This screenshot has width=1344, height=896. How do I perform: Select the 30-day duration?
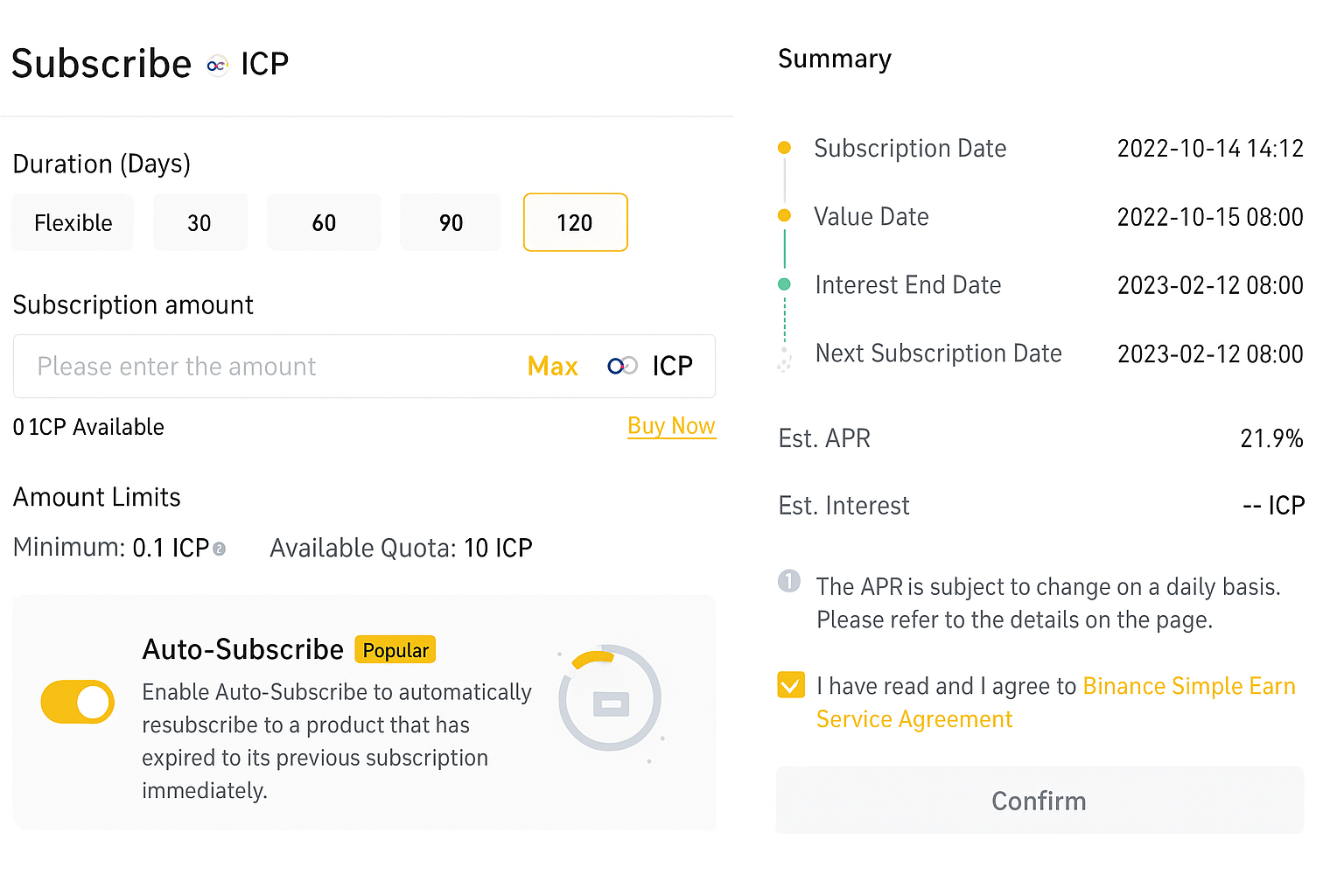199,222
